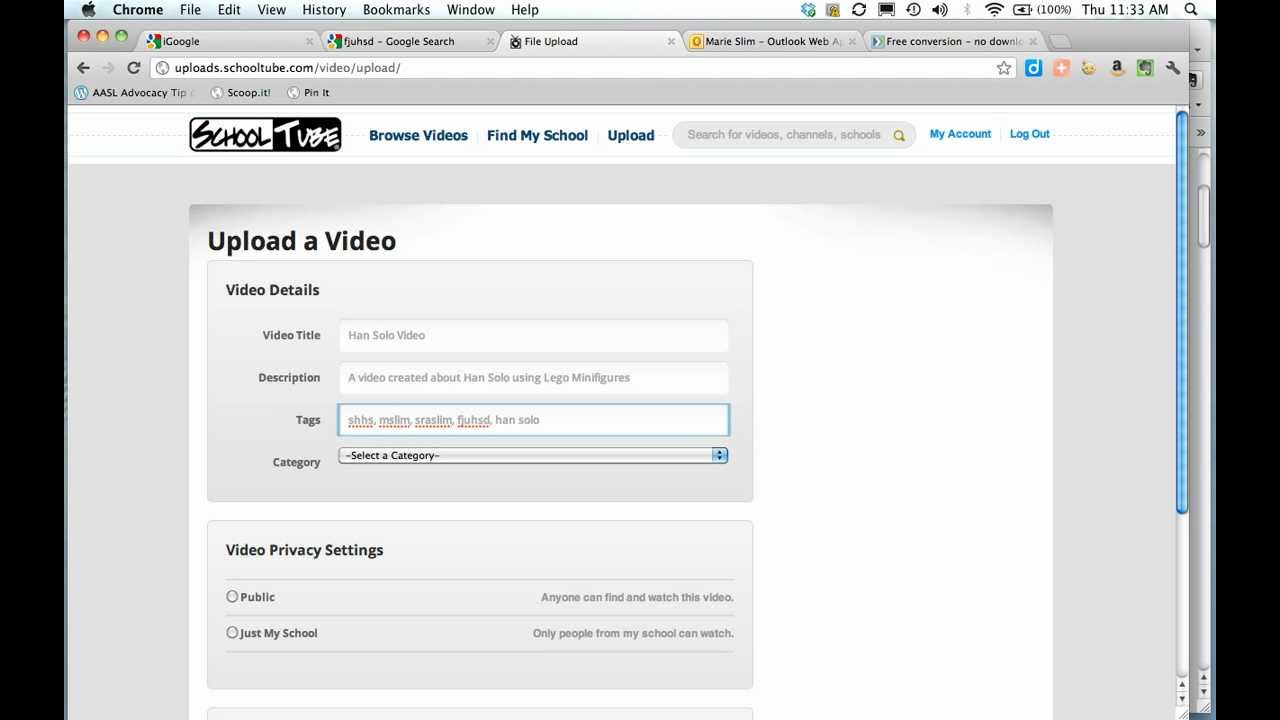Click the browser forward arrow

tap(108, 68)
